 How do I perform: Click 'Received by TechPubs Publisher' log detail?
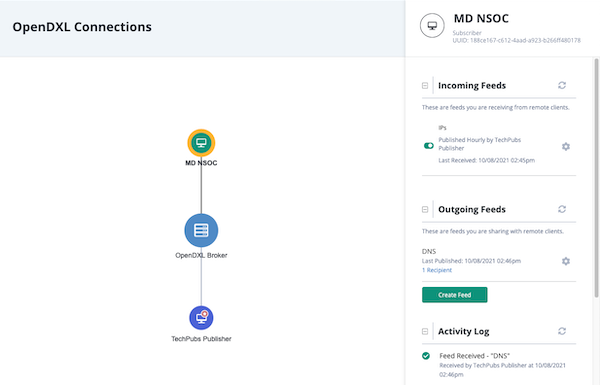click(x=502, y=370)
